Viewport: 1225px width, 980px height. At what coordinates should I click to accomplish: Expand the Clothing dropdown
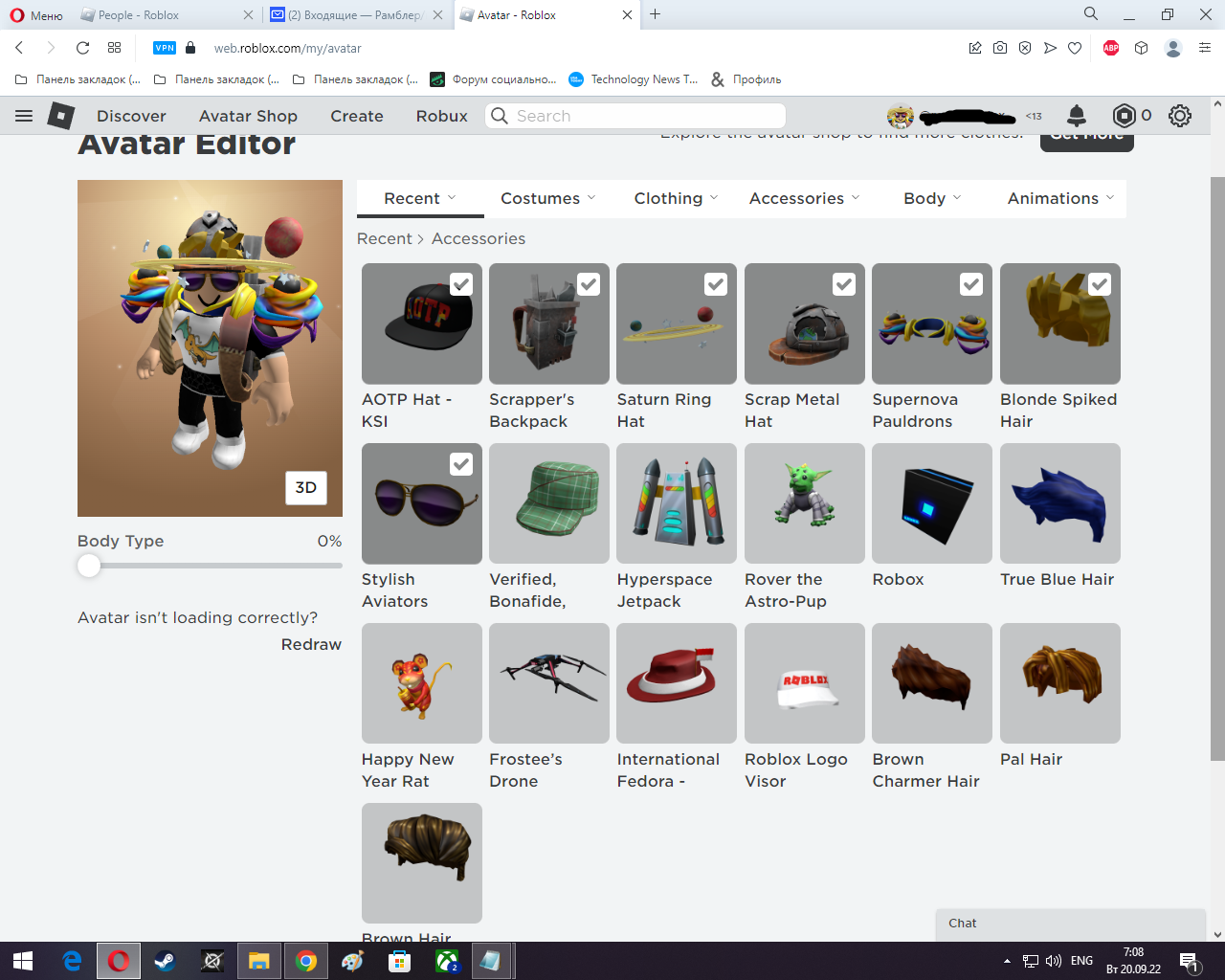click(x=677, y=198)
